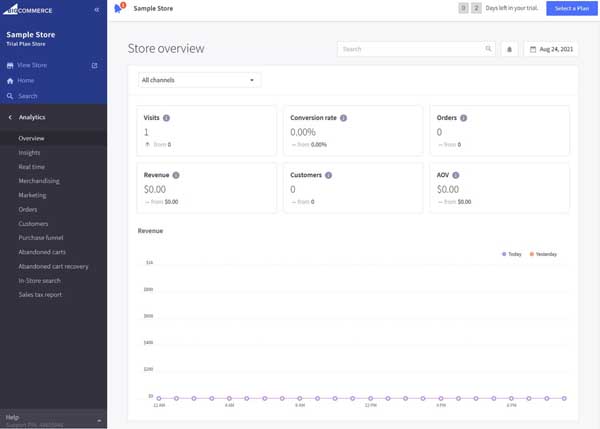This screenshot has height=429, width=600.
Task: Click the magnifier icon in the search field
Action: (x=488, y=49)
